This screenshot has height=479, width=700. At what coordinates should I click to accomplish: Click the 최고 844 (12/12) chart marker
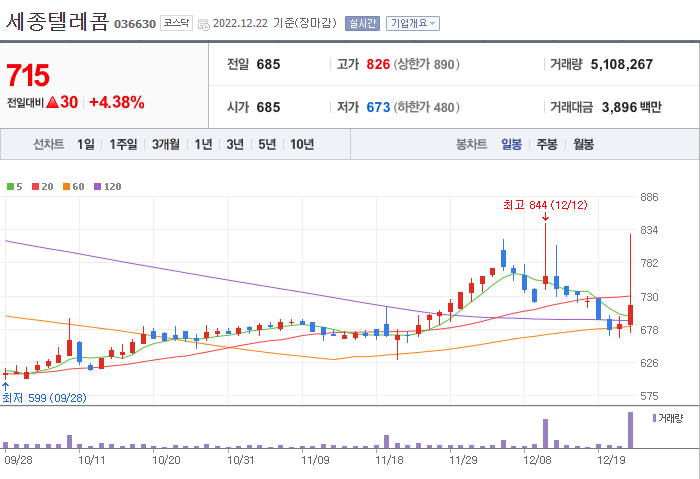point(545,205)
